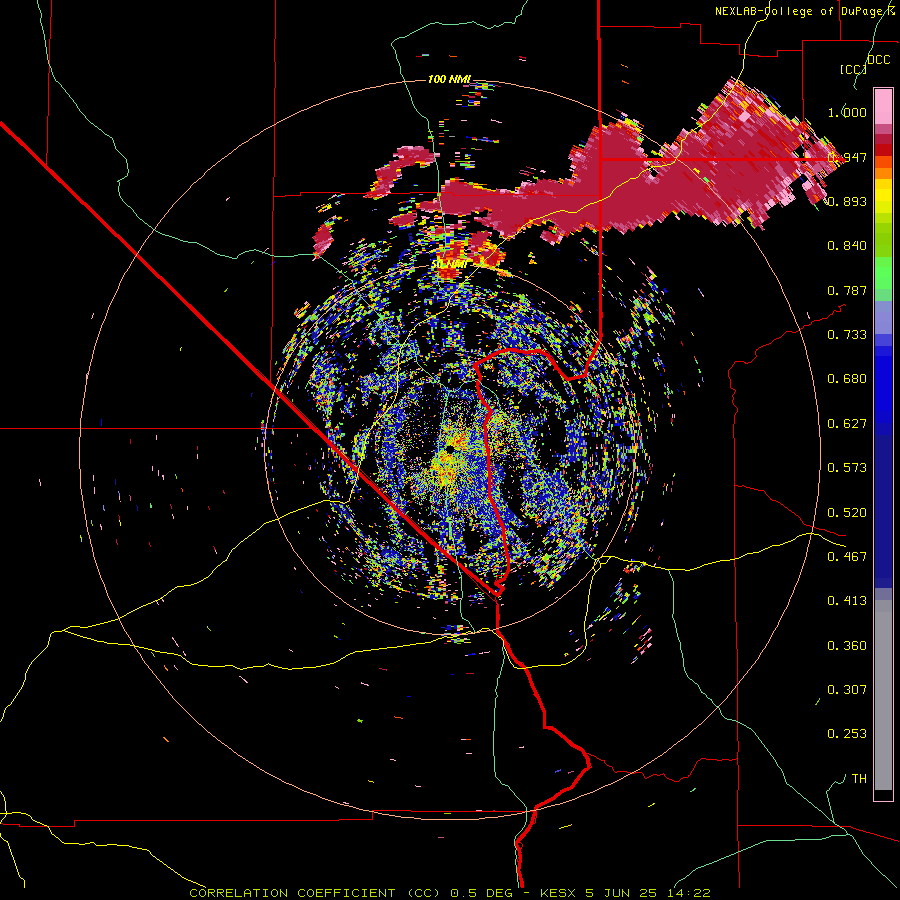Click the [CC] legend title

coord(854,69)
